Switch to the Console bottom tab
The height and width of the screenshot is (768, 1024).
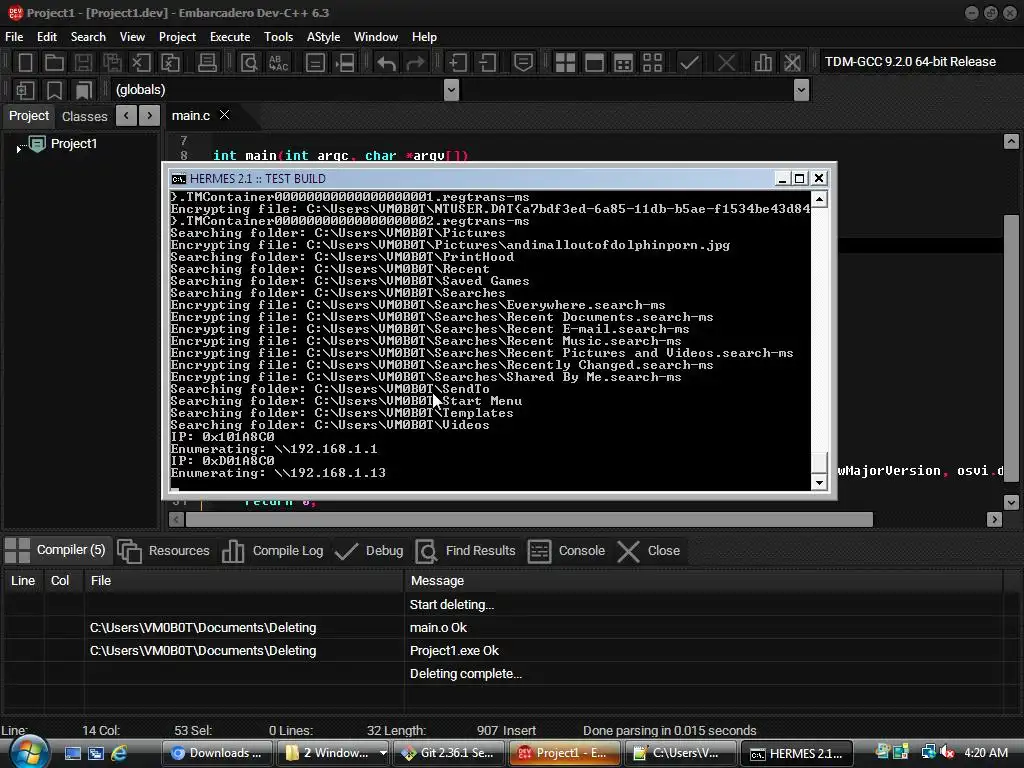566,551
